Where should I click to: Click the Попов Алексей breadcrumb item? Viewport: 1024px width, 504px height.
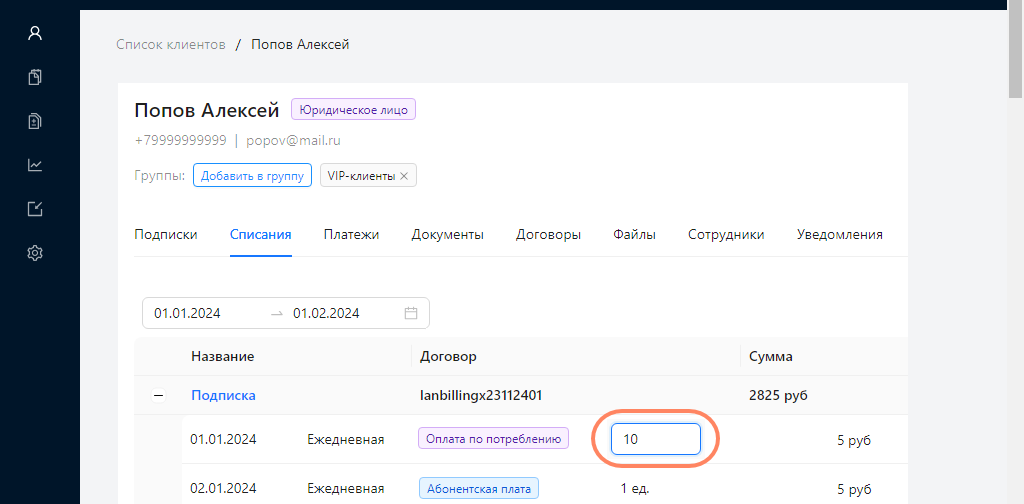[x=300, y=44]
